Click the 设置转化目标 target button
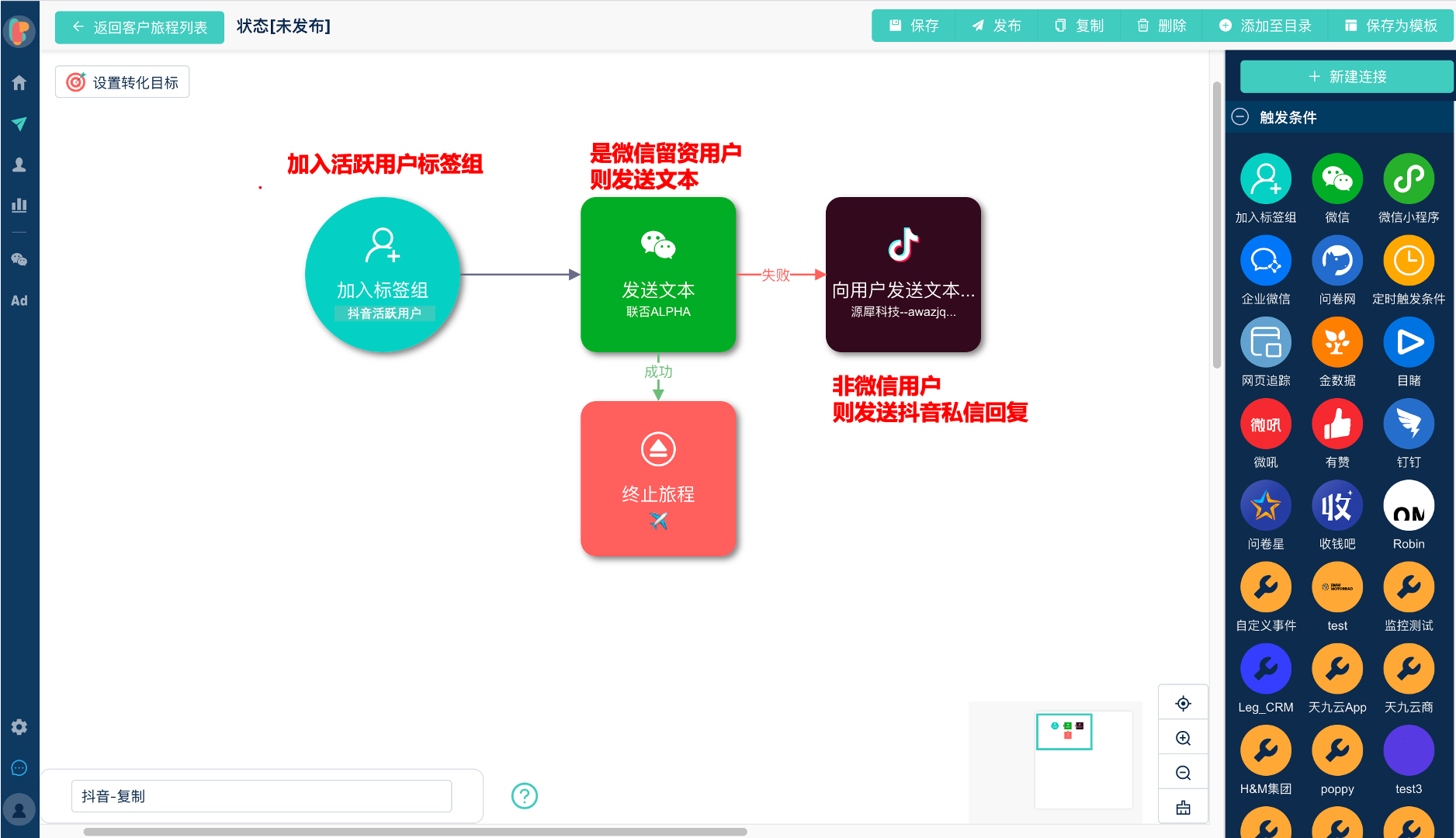Image resolution: width=1456 pixels, height=838 pixels. pyautogui.click(x=122, y=81)
